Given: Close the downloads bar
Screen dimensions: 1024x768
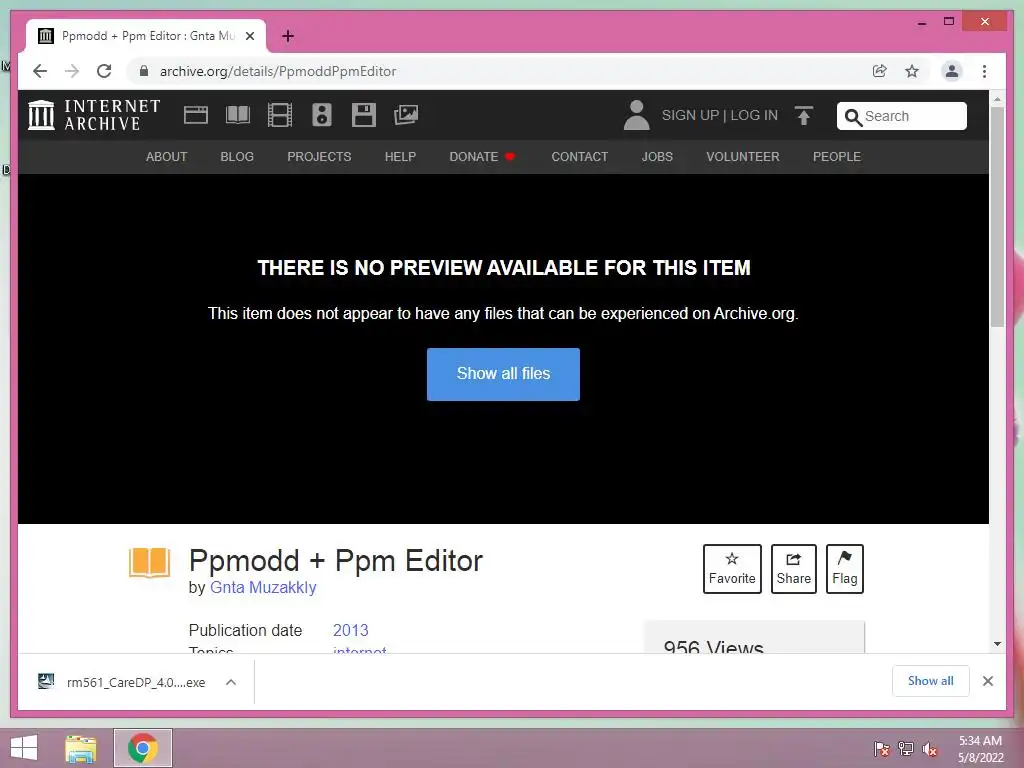Looking at the screenshot, I should click(x=987, y=681).
